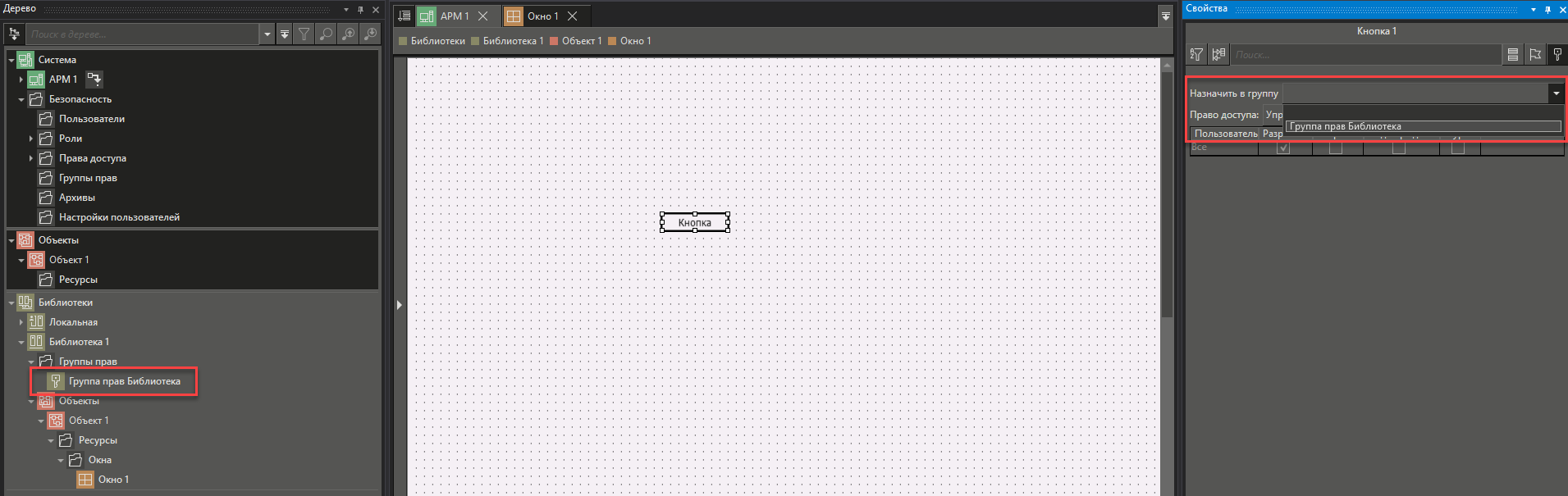Expand the Роли tree node
Screen dimensions: 1568x496
point(31,139)
